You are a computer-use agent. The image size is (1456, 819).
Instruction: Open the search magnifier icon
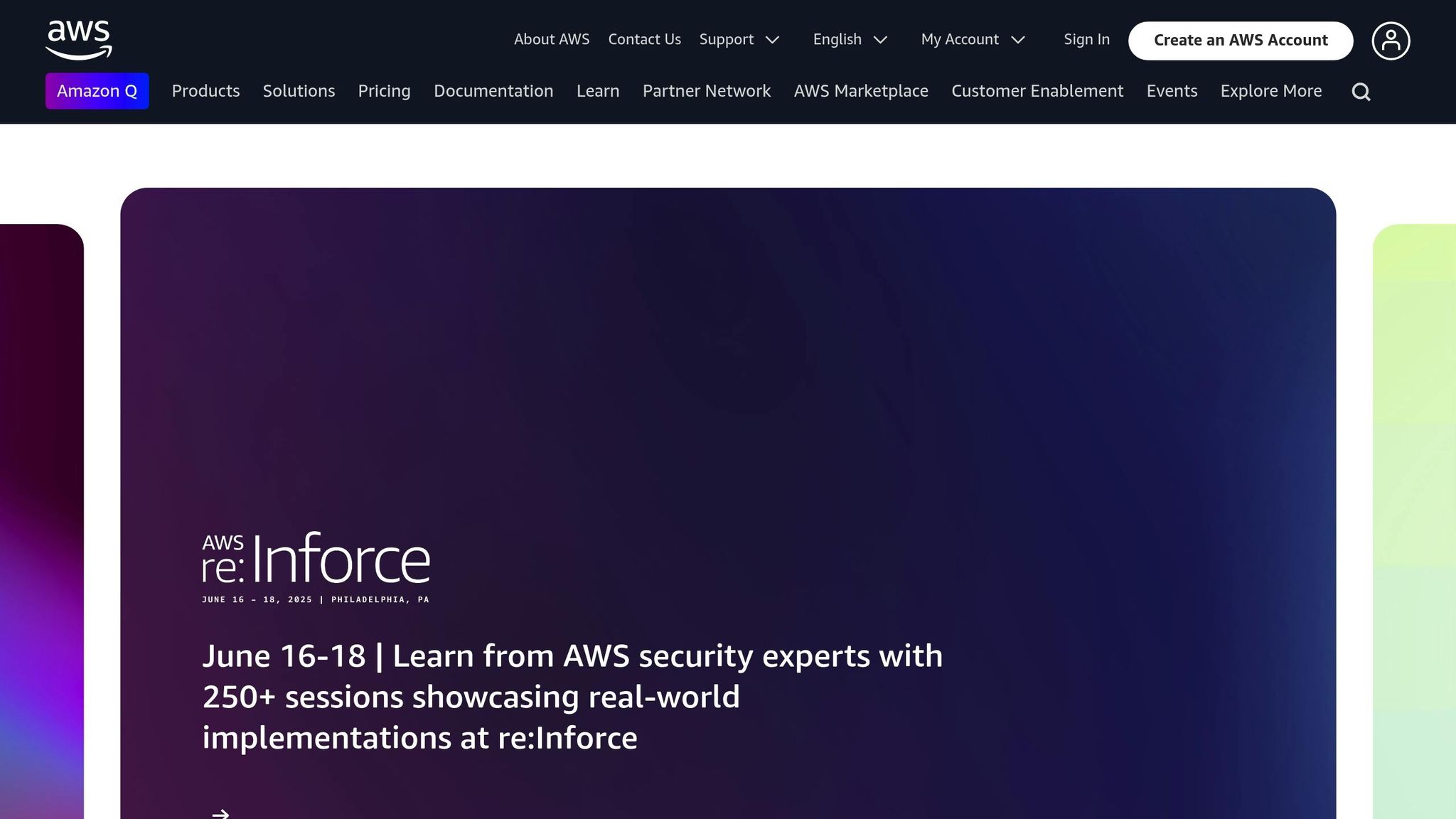click(x=1361, y=92)
